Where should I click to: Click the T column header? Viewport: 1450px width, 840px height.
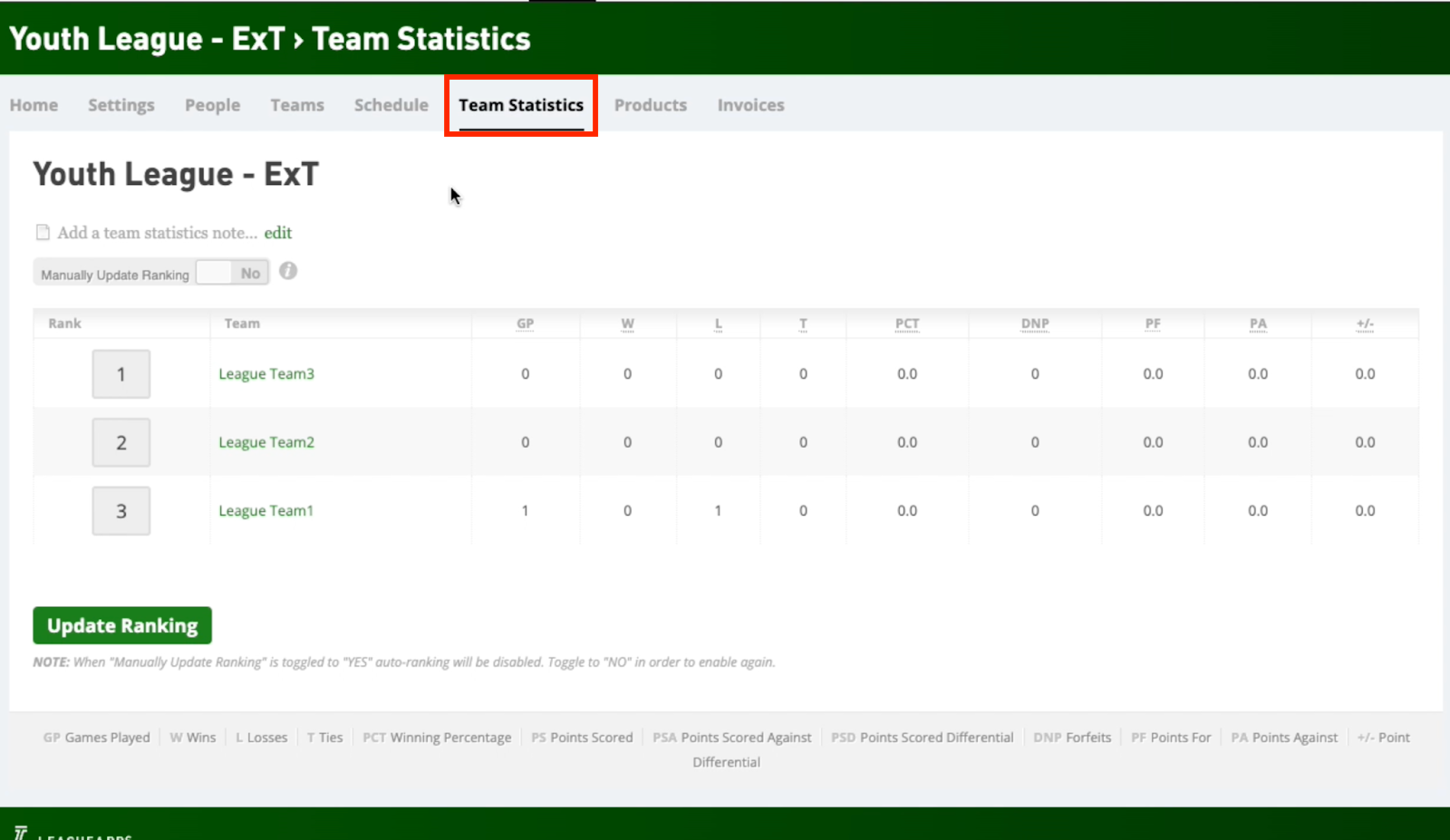(803, 323)
